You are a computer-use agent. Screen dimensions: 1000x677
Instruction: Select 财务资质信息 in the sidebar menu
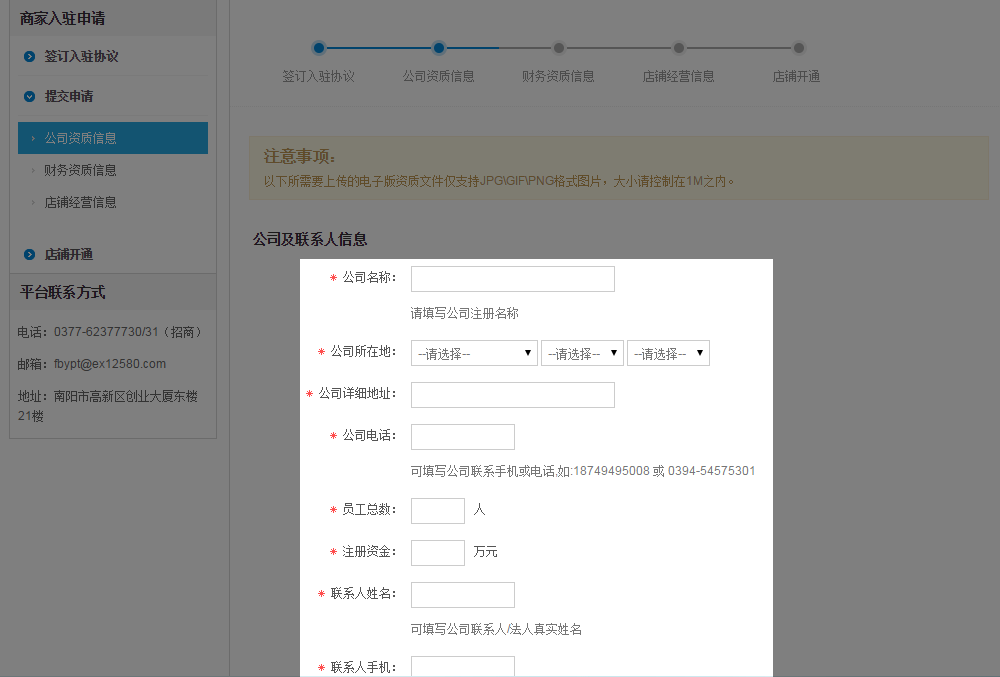pos(80,170)
